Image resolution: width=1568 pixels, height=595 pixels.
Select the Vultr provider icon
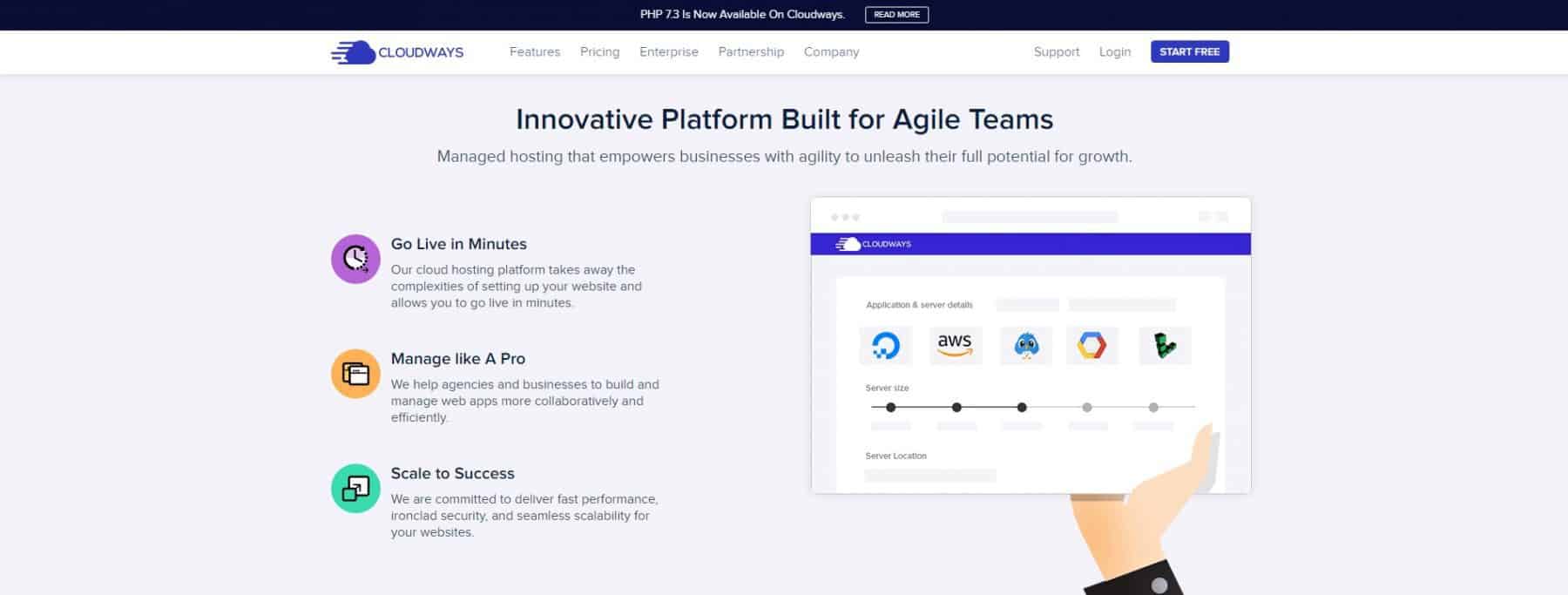pos(1165,346)
